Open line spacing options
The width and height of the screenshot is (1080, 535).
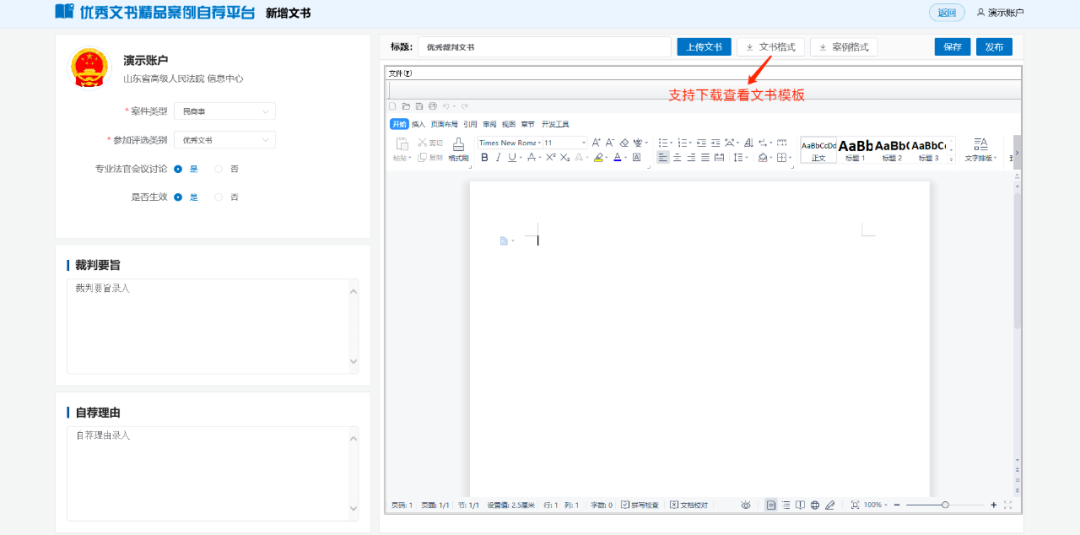[739, 157]
